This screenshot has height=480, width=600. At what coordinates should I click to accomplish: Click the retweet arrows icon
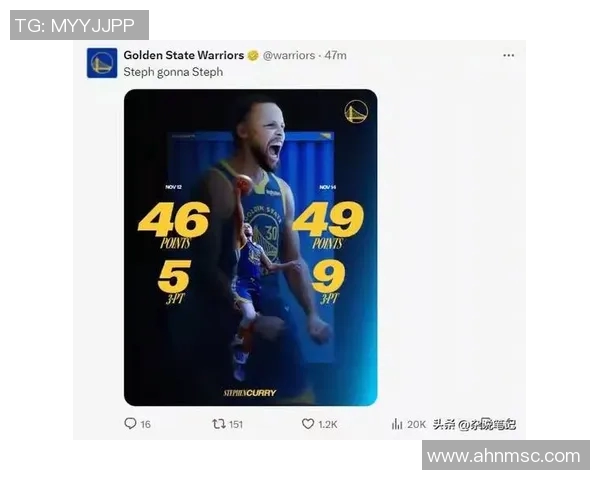click(x=218, y=424)
